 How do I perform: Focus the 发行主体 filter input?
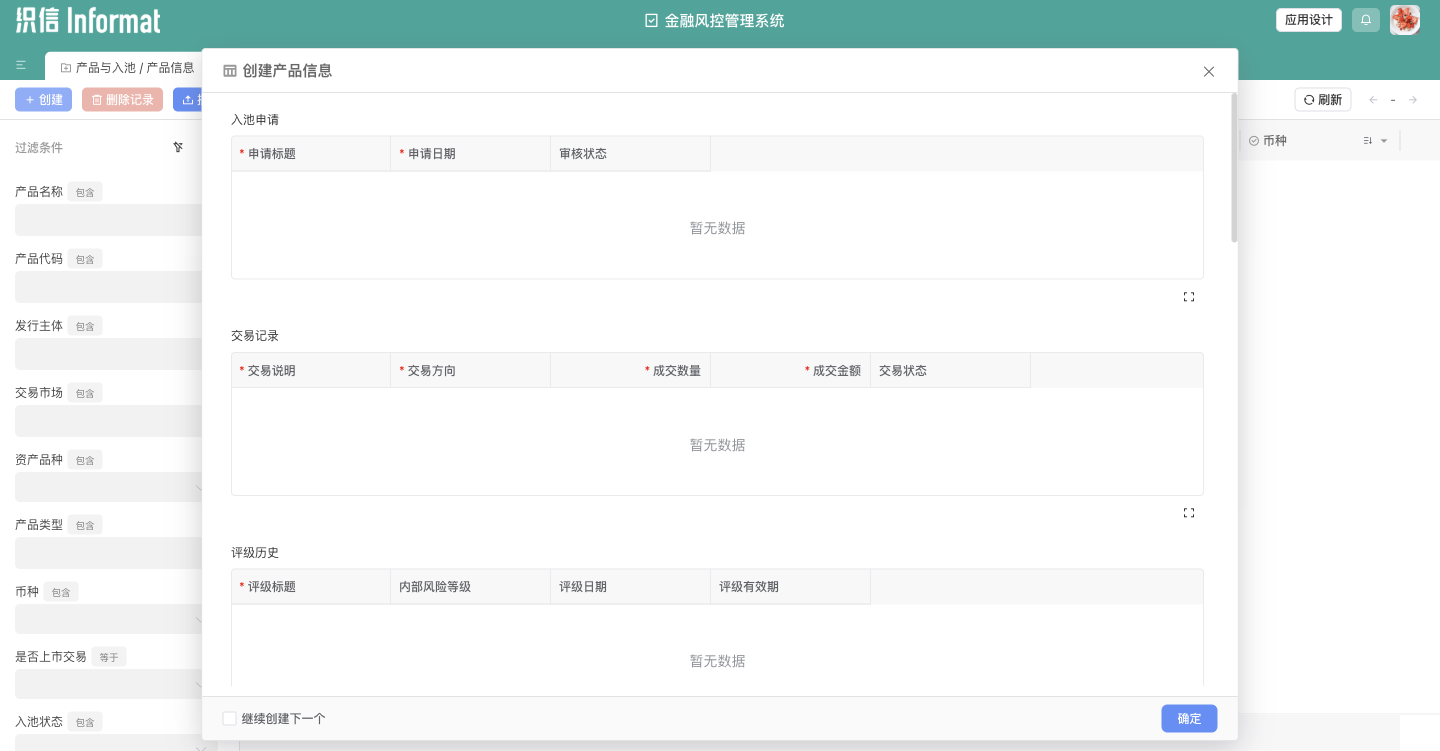click(x=109, y=354)
